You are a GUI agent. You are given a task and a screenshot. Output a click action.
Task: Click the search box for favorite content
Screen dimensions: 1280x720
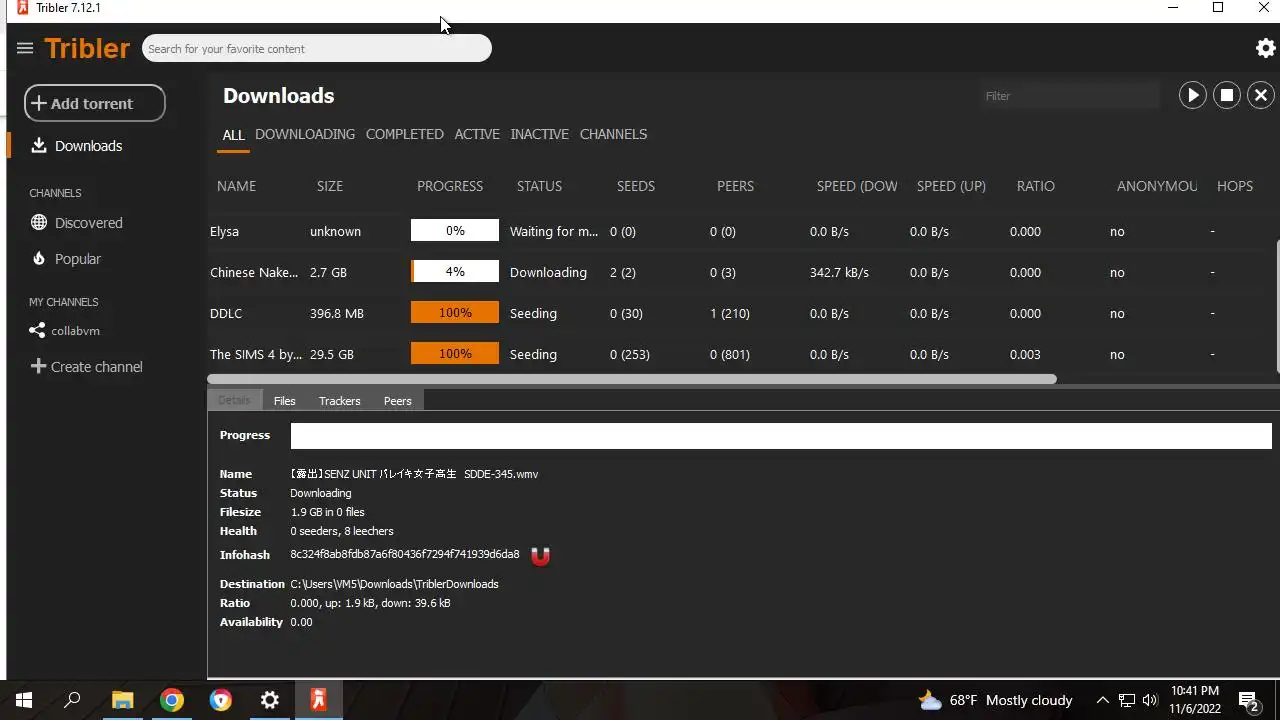point(317,48)
